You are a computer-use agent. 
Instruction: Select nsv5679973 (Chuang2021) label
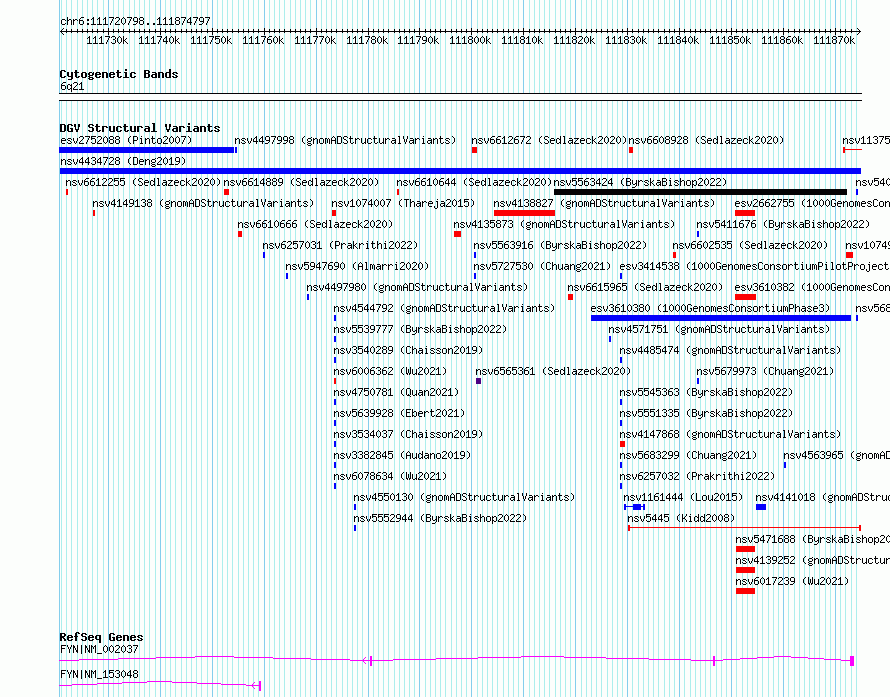coord(765,371)
